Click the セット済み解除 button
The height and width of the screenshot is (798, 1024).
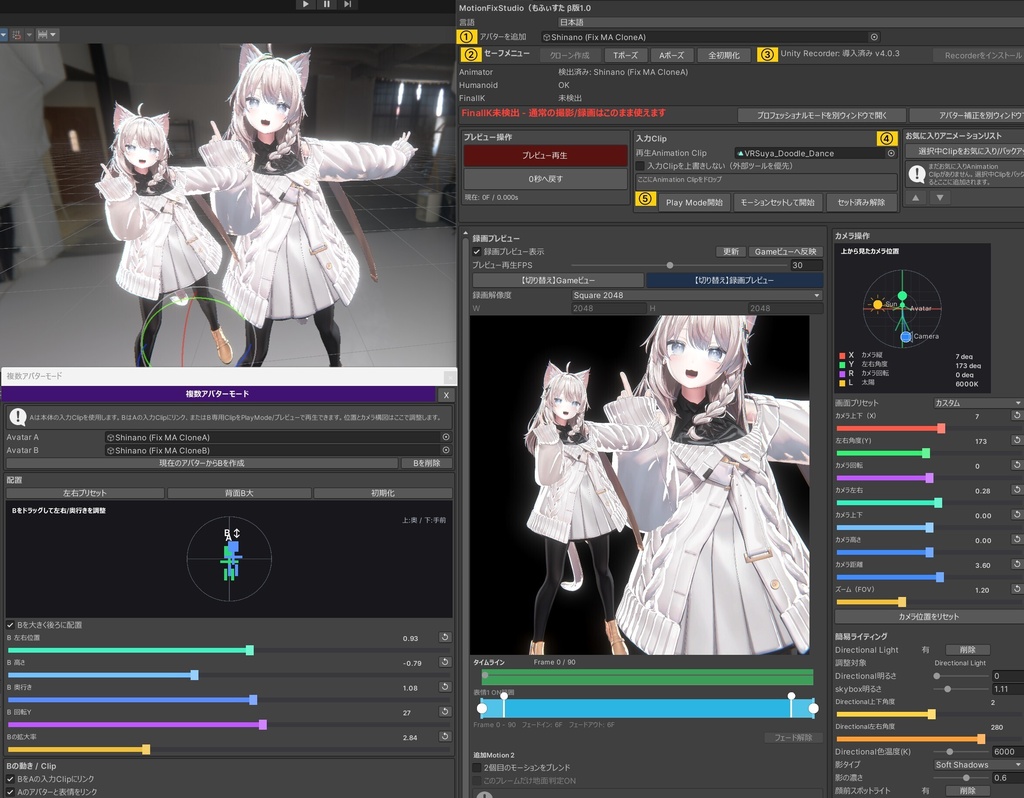point(861,202)
